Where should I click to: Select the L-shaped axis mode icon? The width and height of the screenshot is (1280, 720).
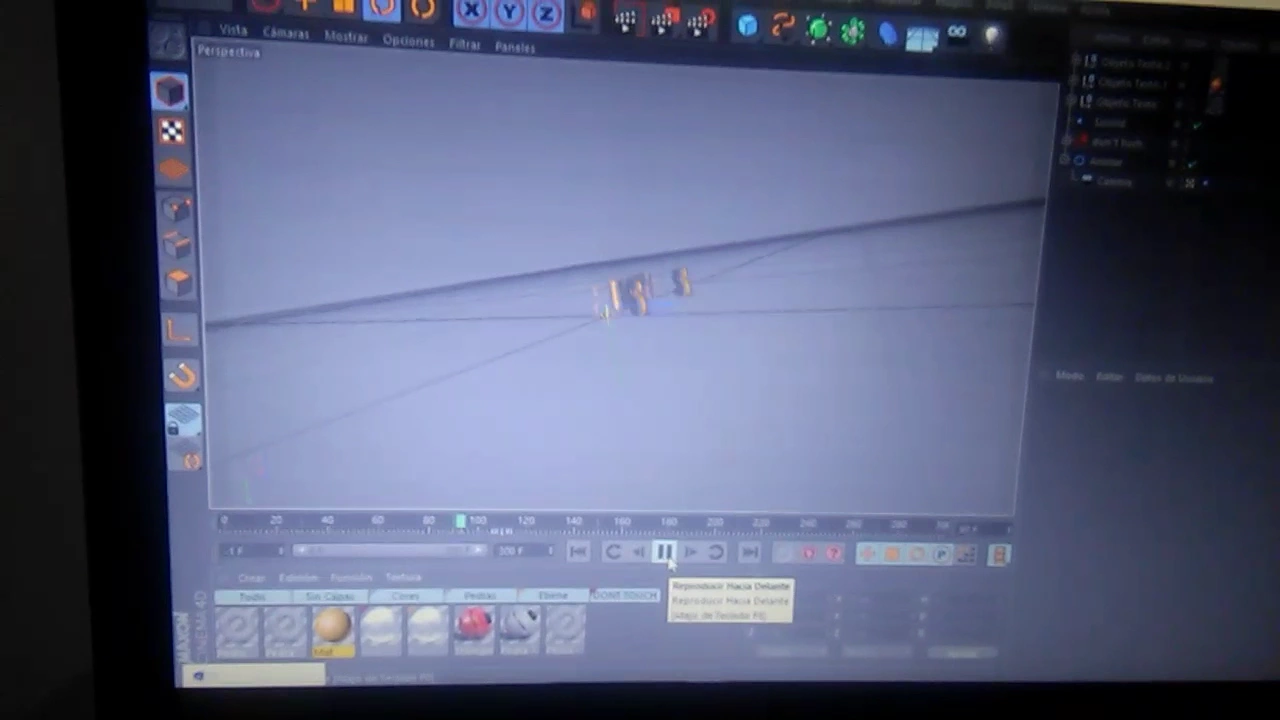(x=180, y=330)
